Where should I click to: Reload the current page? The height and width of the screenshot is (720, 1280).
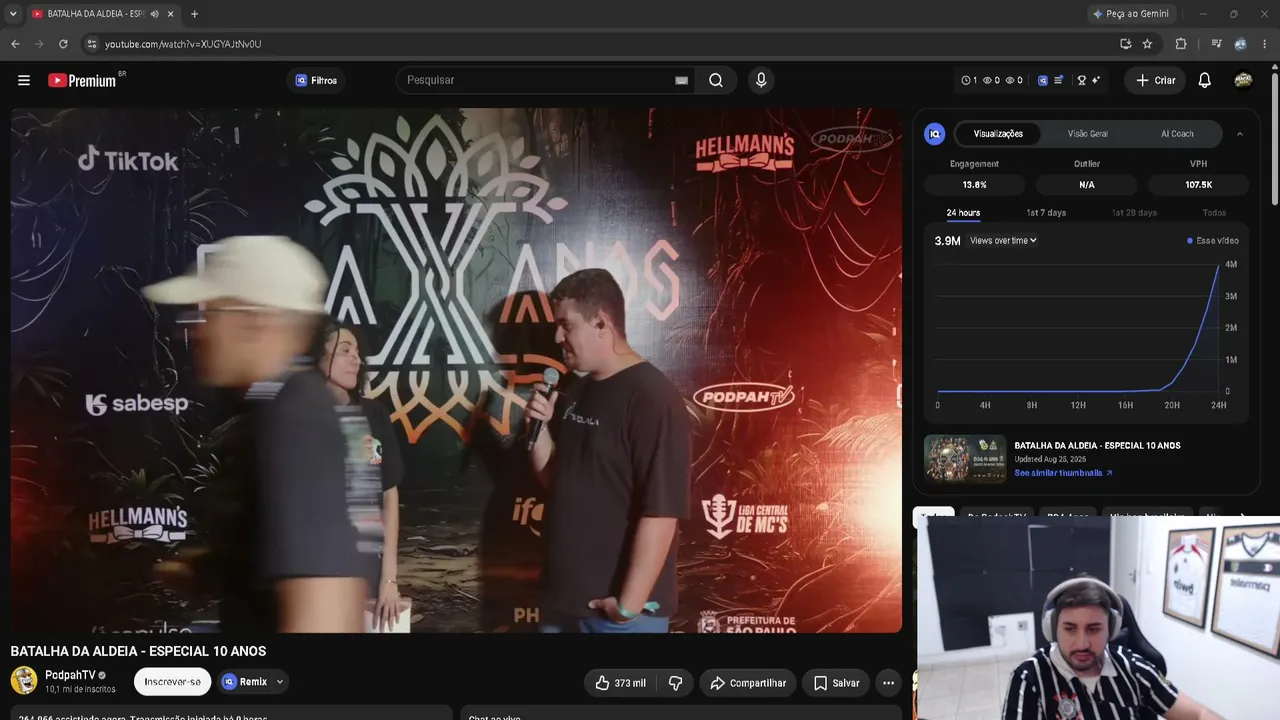pyautogui.click(x=63, y=44)
